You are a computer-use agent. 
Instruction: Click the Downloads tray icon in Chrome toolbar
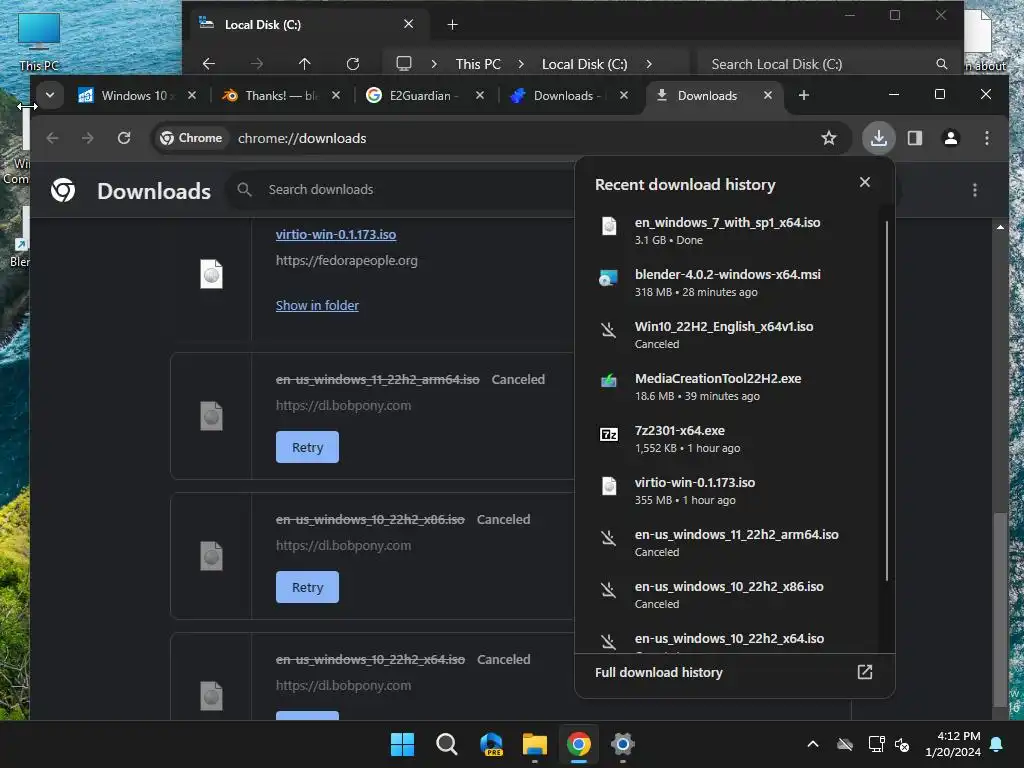click(x=878, y=138)
